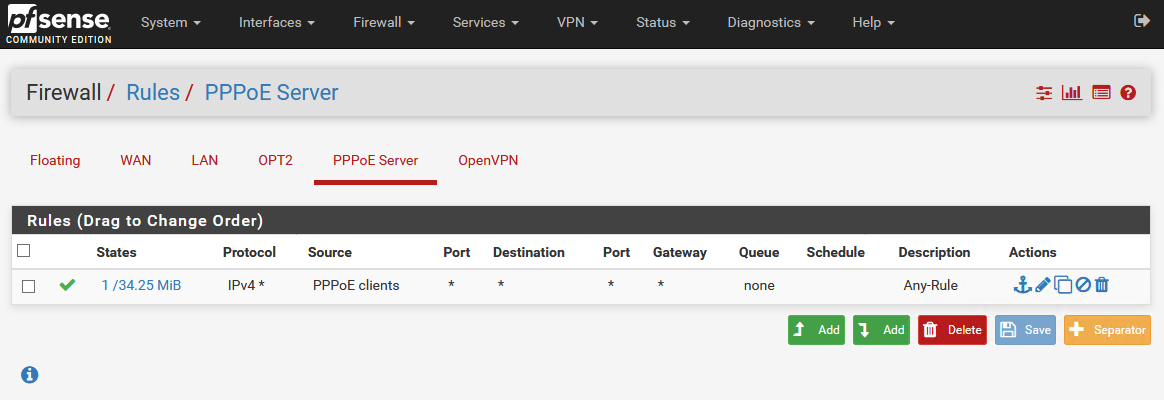Disable the Any-Rule with ban icon
The width and height of the screenshot is (1164, 400).
point(1083,285)
